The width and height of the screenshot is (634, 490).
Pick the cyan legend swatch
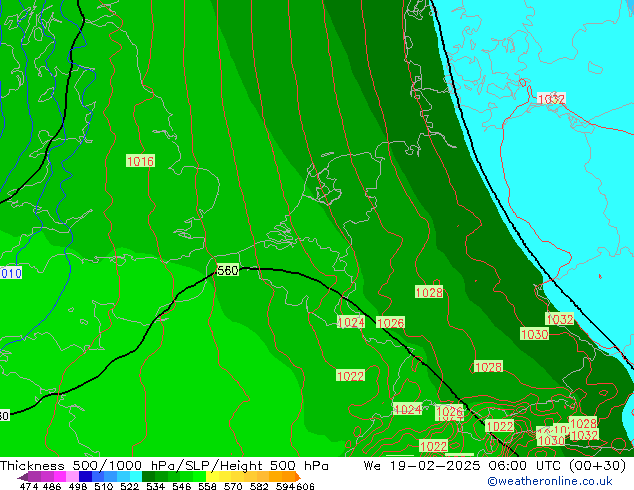point(136,476)
